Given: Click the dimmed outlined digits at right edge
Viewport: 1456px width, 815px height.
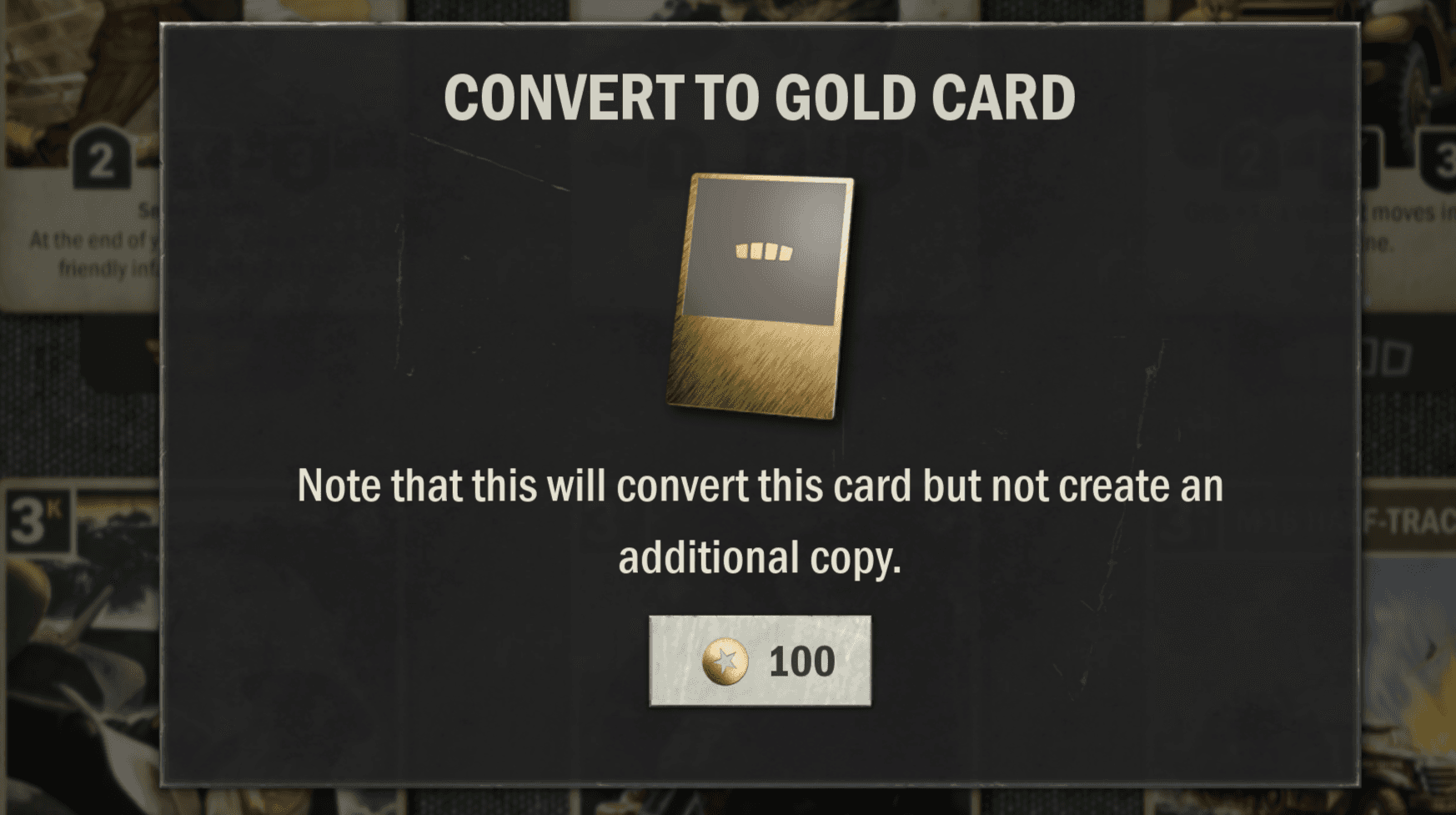Looking at the screenshot, I should 1386,359.
